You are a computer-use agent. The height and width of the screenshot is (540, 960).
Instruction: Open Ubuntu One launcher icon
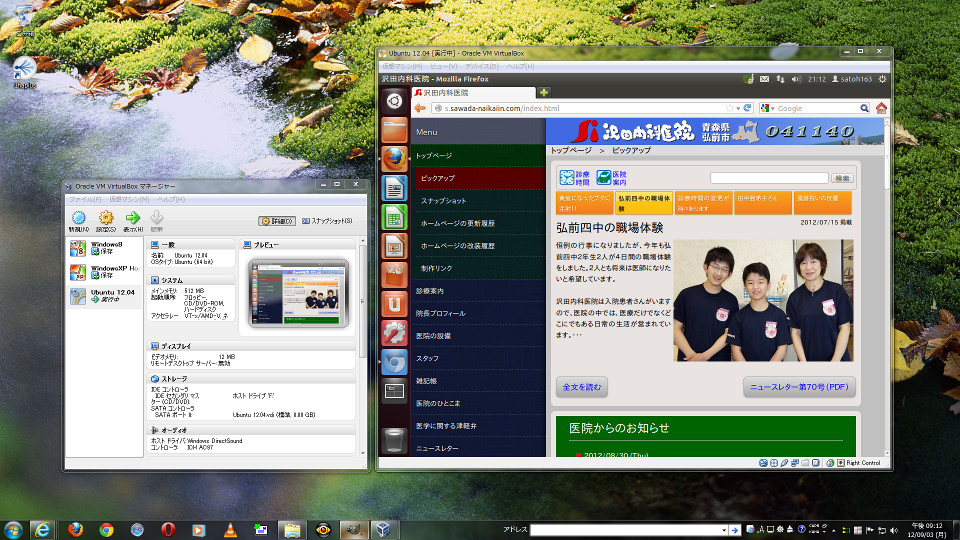(x=394, y=304)
